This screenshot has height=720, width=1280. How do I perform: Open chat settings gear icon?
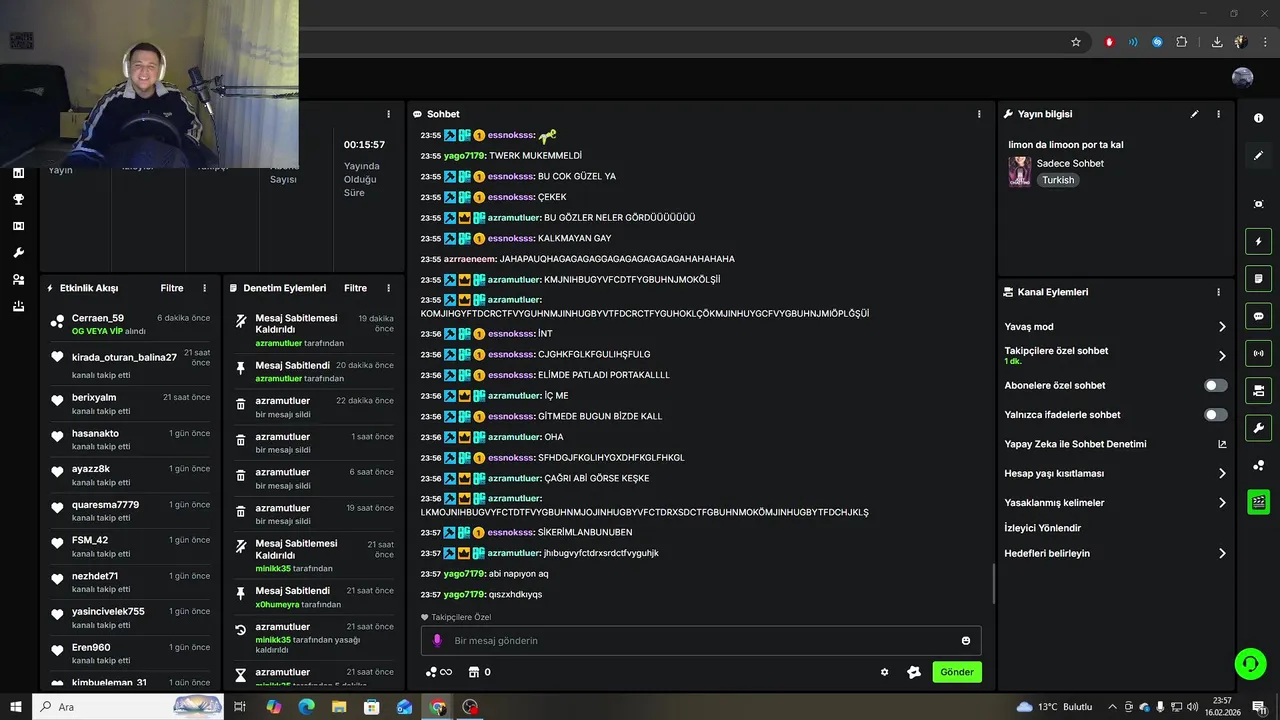coord(884,672)
